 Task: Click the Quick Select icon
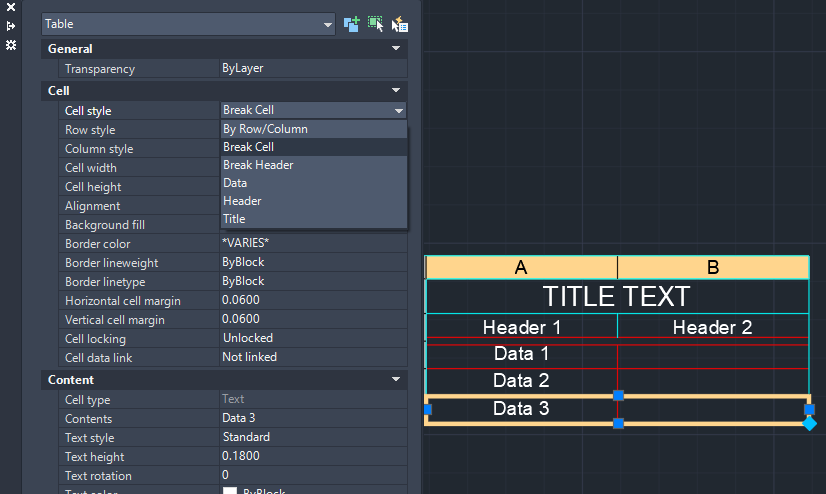[x=400, y=24]
